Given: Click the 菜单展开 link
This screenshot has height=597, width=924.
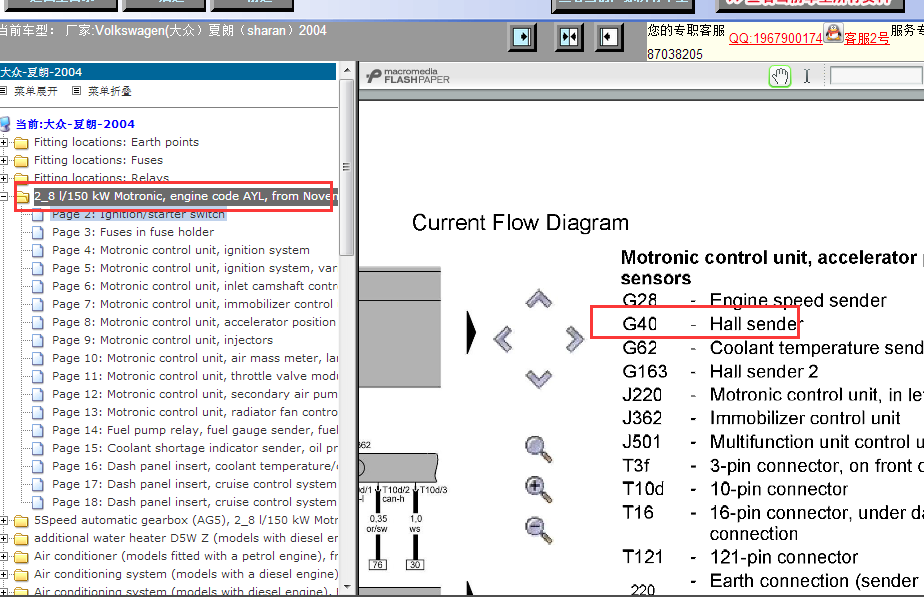Looking at the screenshot, I should click(35, 91).
